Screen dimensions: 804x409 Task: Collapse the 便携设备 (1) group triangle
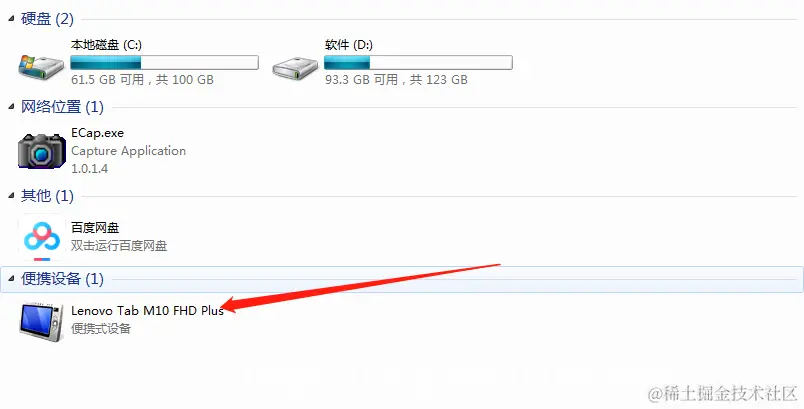coord(11,279)
